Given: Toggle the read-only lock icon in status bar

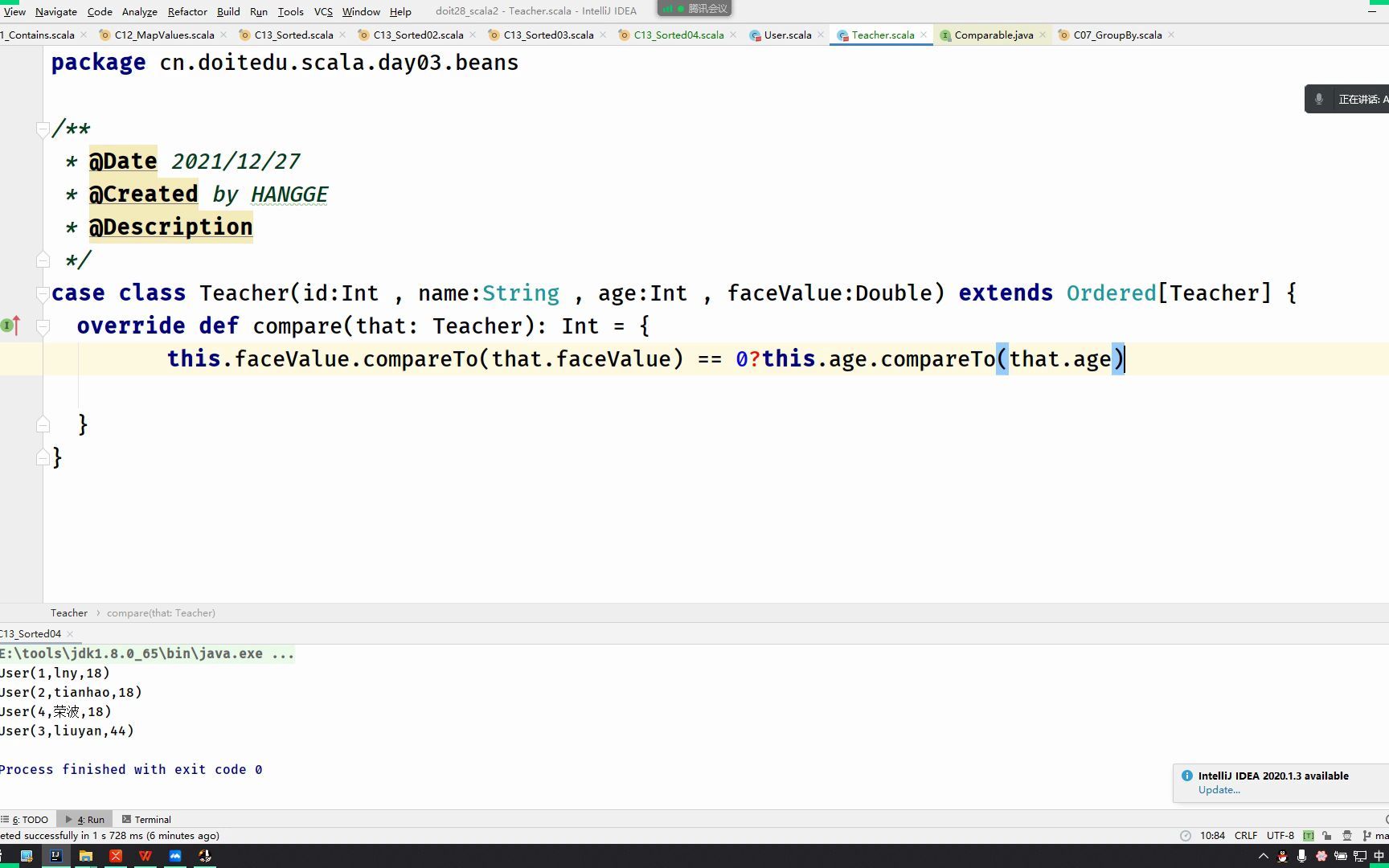Looking at the screenshot, I should click(x=1327, y=836).
